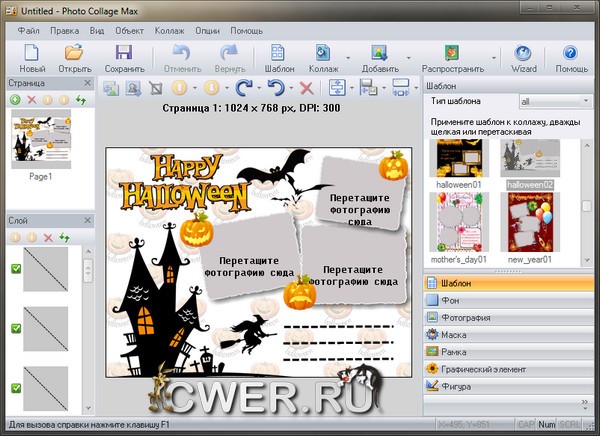Open the Тип шаблона dropdown

pos(545,102)
